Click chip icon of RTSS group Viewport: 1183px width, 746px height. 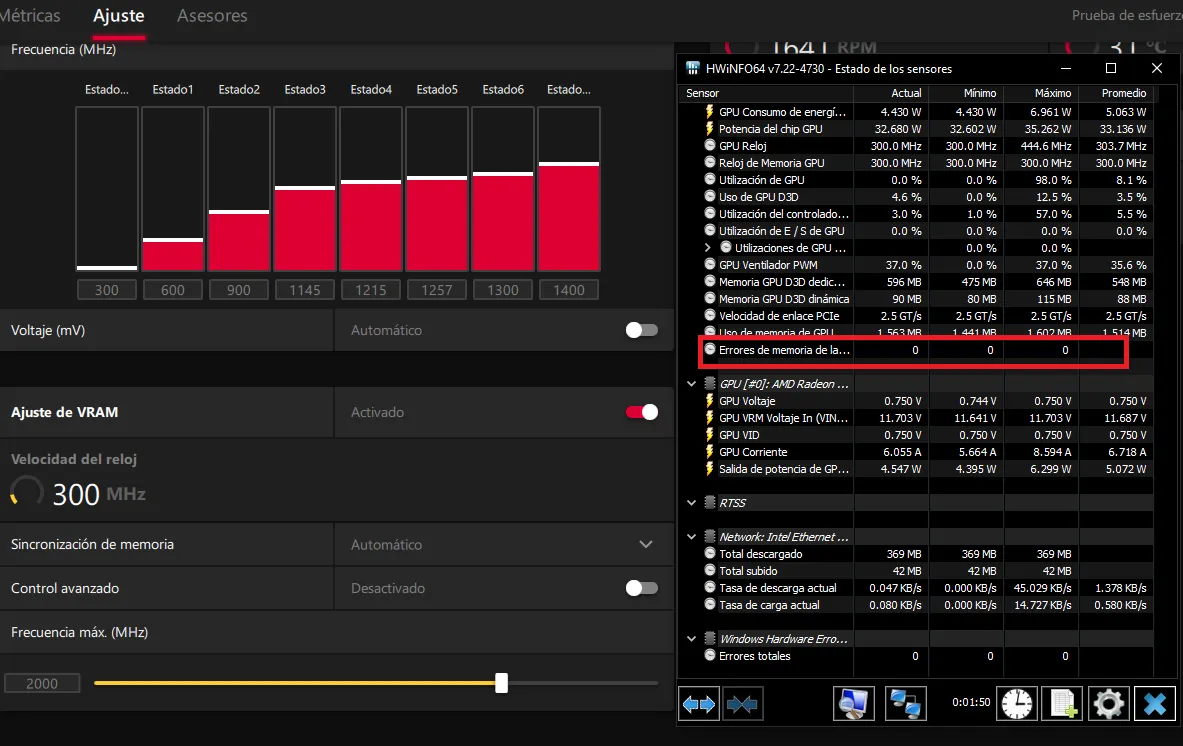coord(710,502)
